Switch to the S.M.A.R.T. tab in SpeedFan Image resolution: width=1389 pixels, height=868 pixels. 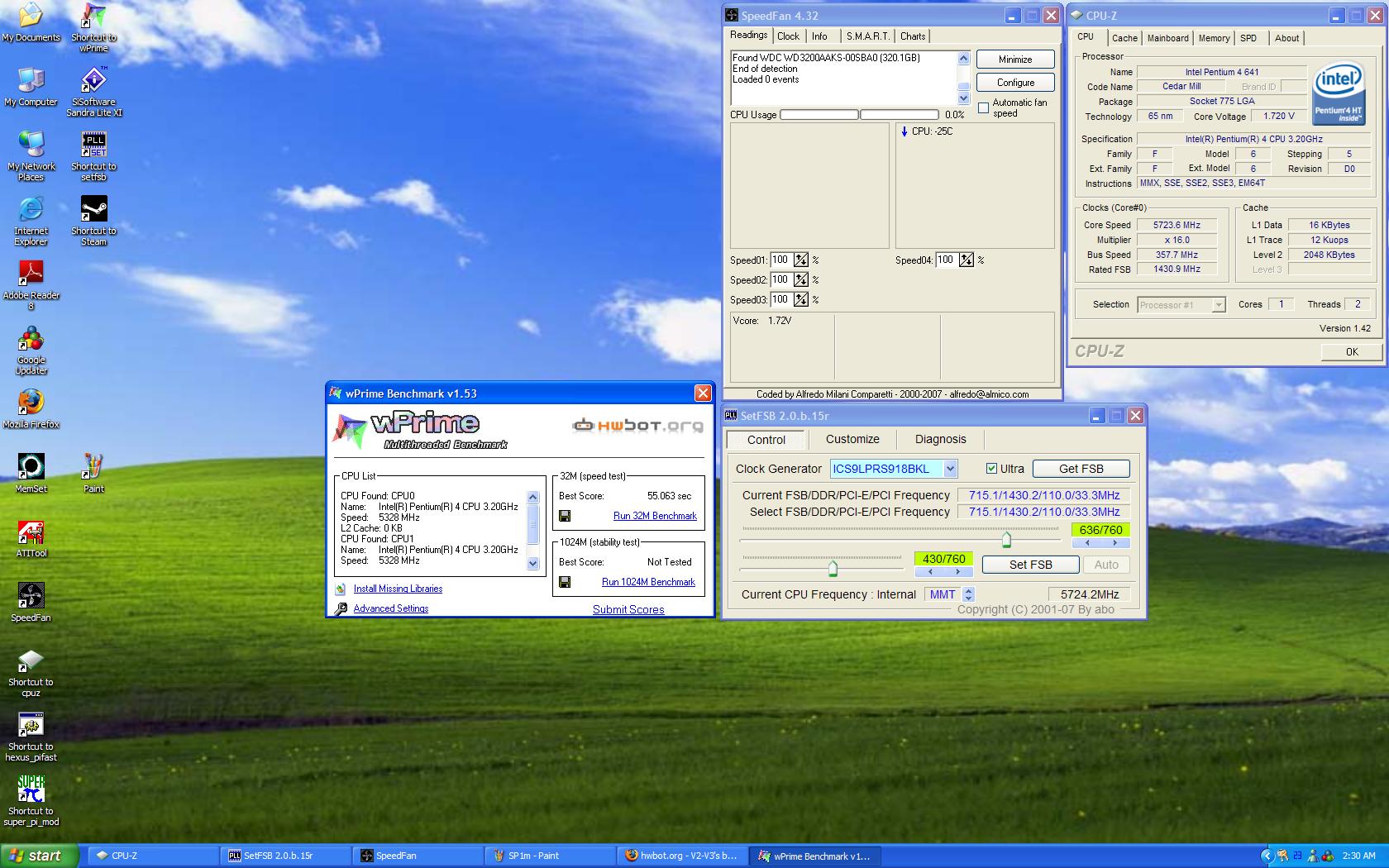868,36
